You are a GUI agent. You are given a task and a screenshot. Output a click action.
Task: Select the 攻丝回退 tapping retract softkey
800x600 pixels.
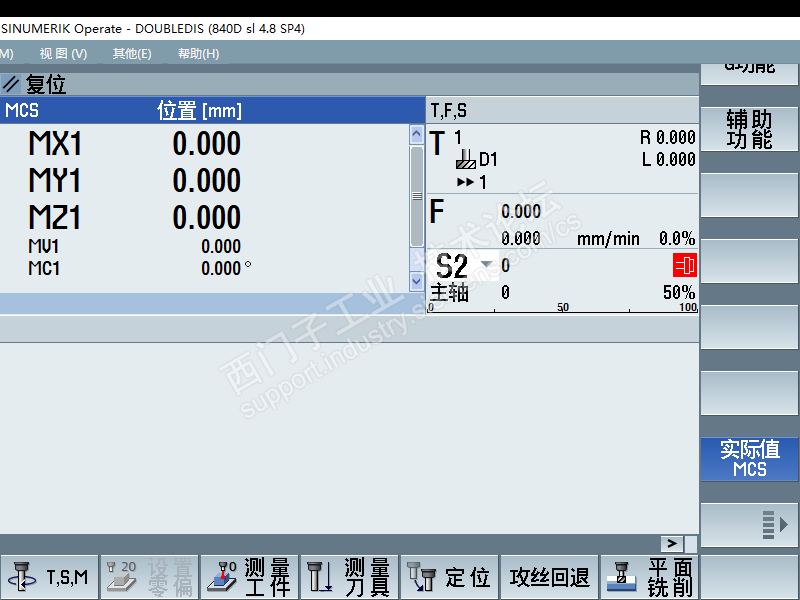pos(549,578)
